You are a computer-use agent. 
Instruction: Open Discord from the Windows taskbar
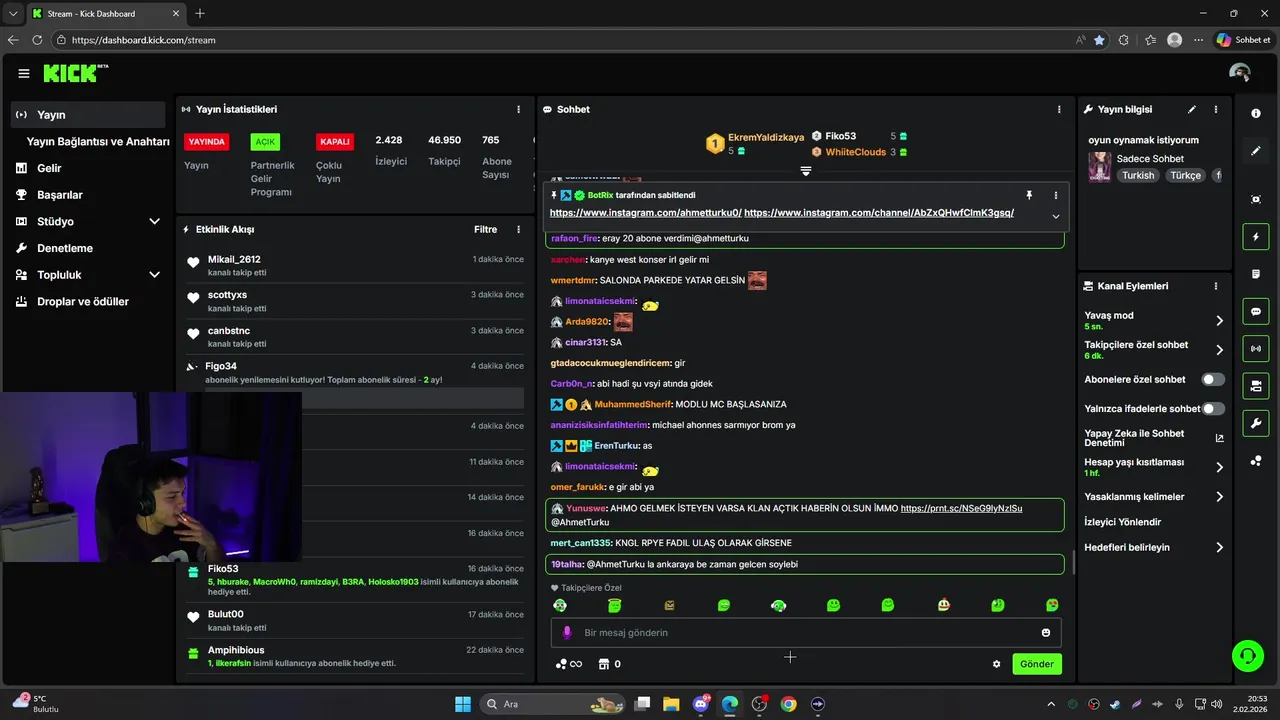point(700,704)
